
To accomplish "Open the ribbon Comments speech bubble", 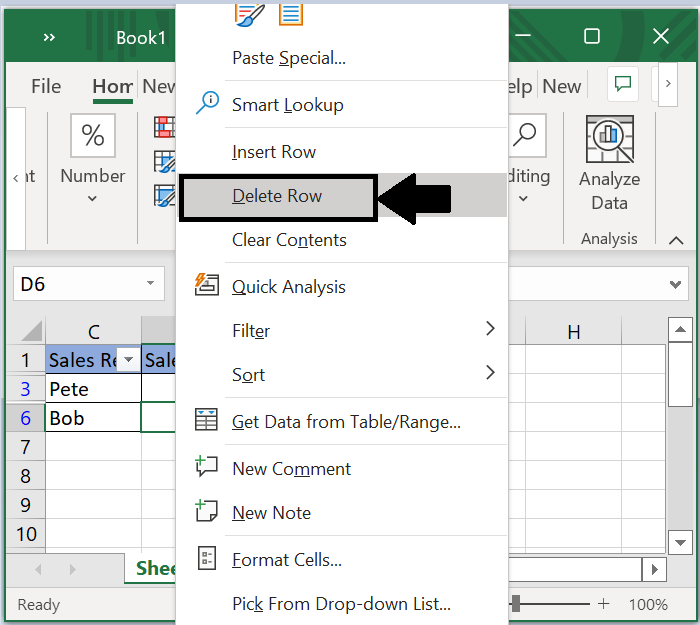I will (x=623, y=84).
